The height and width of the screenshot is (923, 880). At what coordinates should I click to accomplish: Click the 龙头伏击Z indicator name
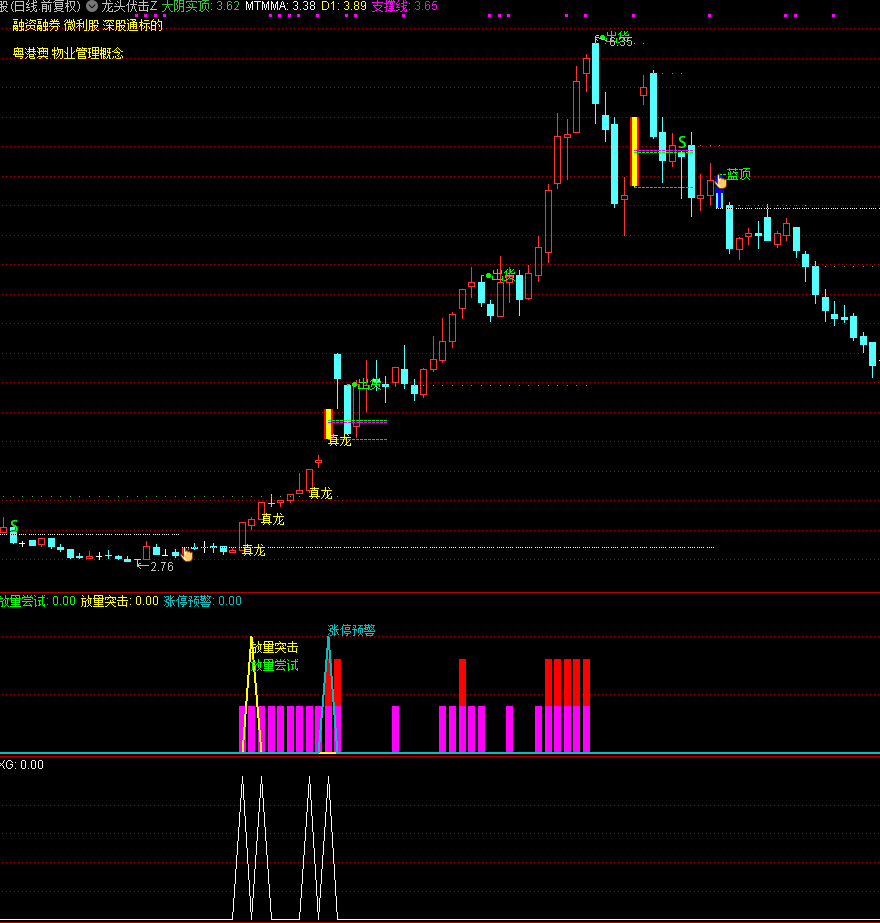pyautogui.click(x=129, y=6)
